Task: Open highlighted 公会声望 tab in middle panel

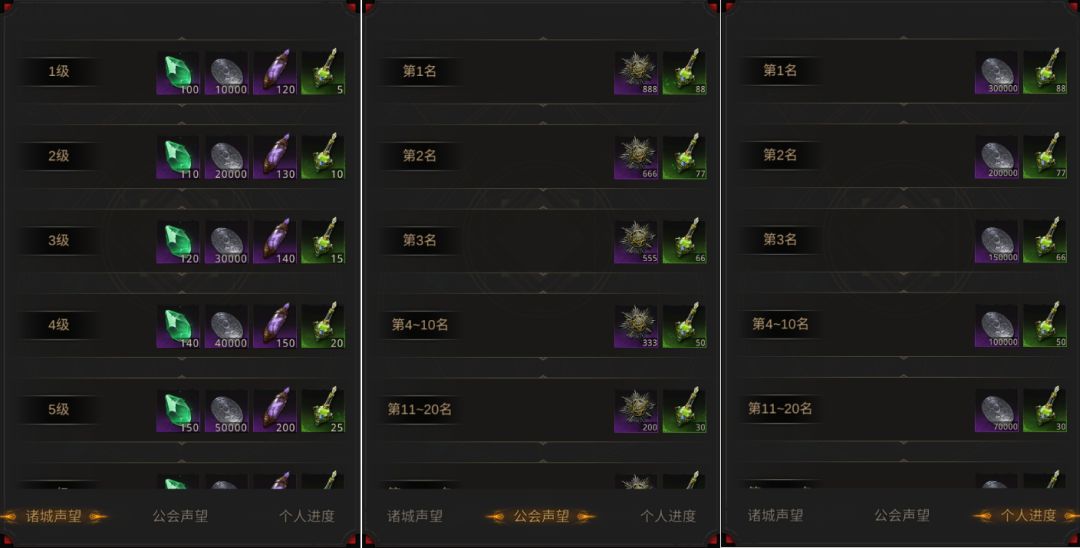Action: (x=541, y=516)
